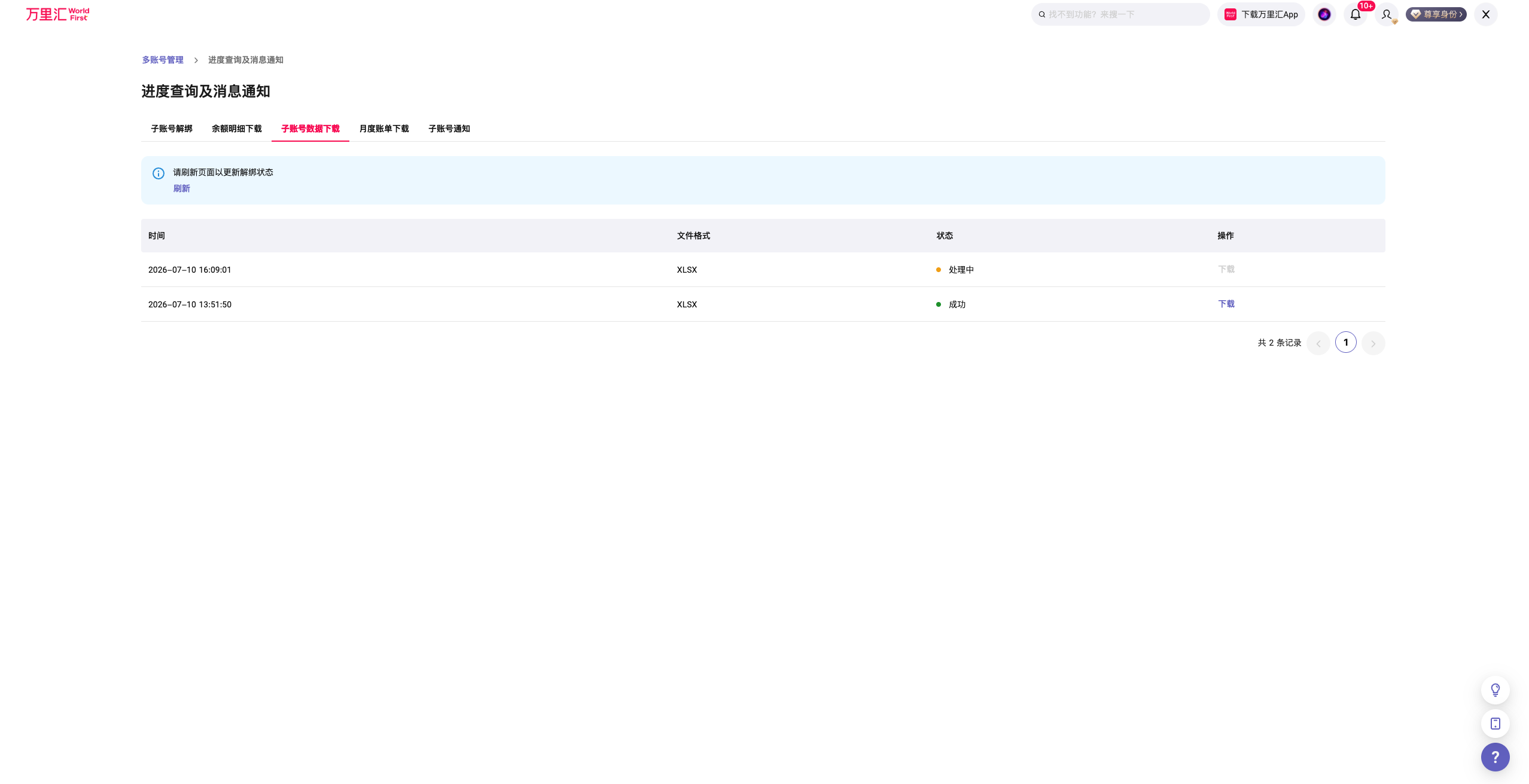The height and width of the screenshot is (784, 1529).
Task: Go to 多账号管理 breadcrumb link
Action: pos(163,60)
